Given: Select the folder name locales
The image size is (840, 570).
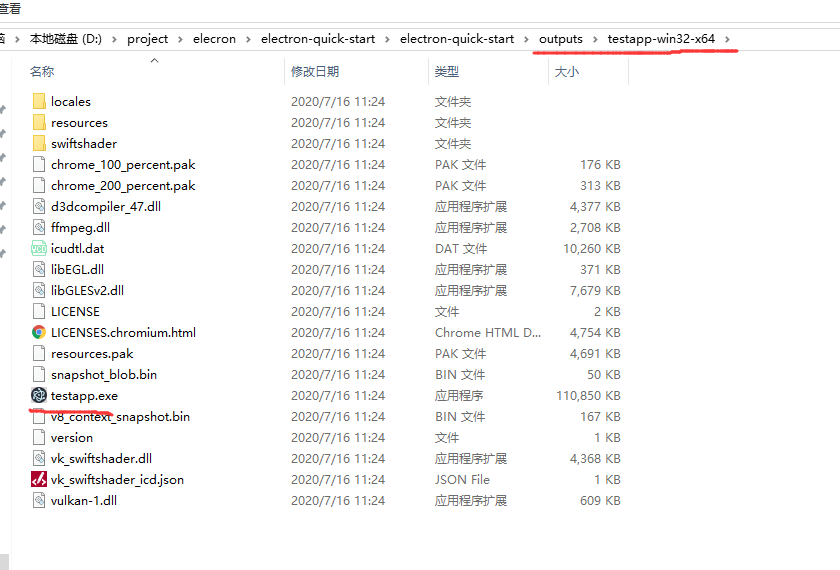Looking at the screenshot, I should point(71,101).
